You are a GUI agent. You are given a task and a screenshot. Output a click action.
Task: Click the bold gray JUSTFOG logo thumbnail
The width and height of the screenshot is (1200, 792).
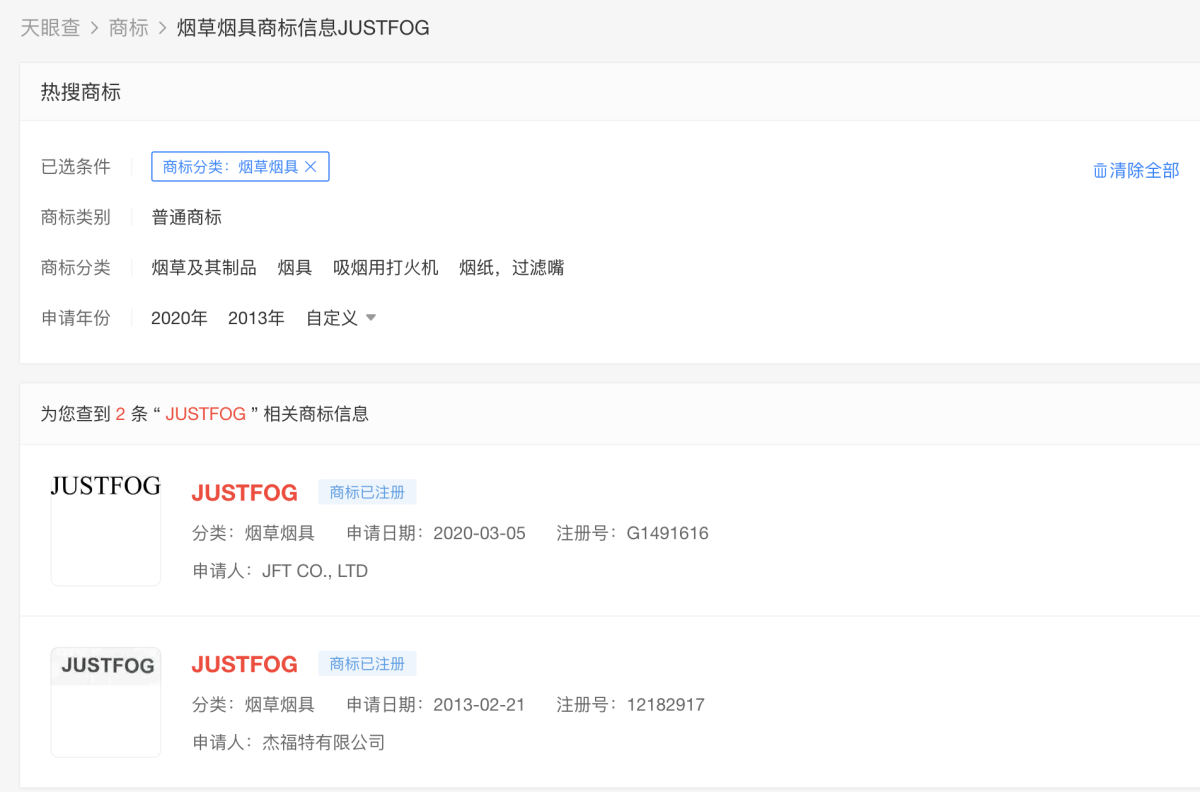point(106,702)
